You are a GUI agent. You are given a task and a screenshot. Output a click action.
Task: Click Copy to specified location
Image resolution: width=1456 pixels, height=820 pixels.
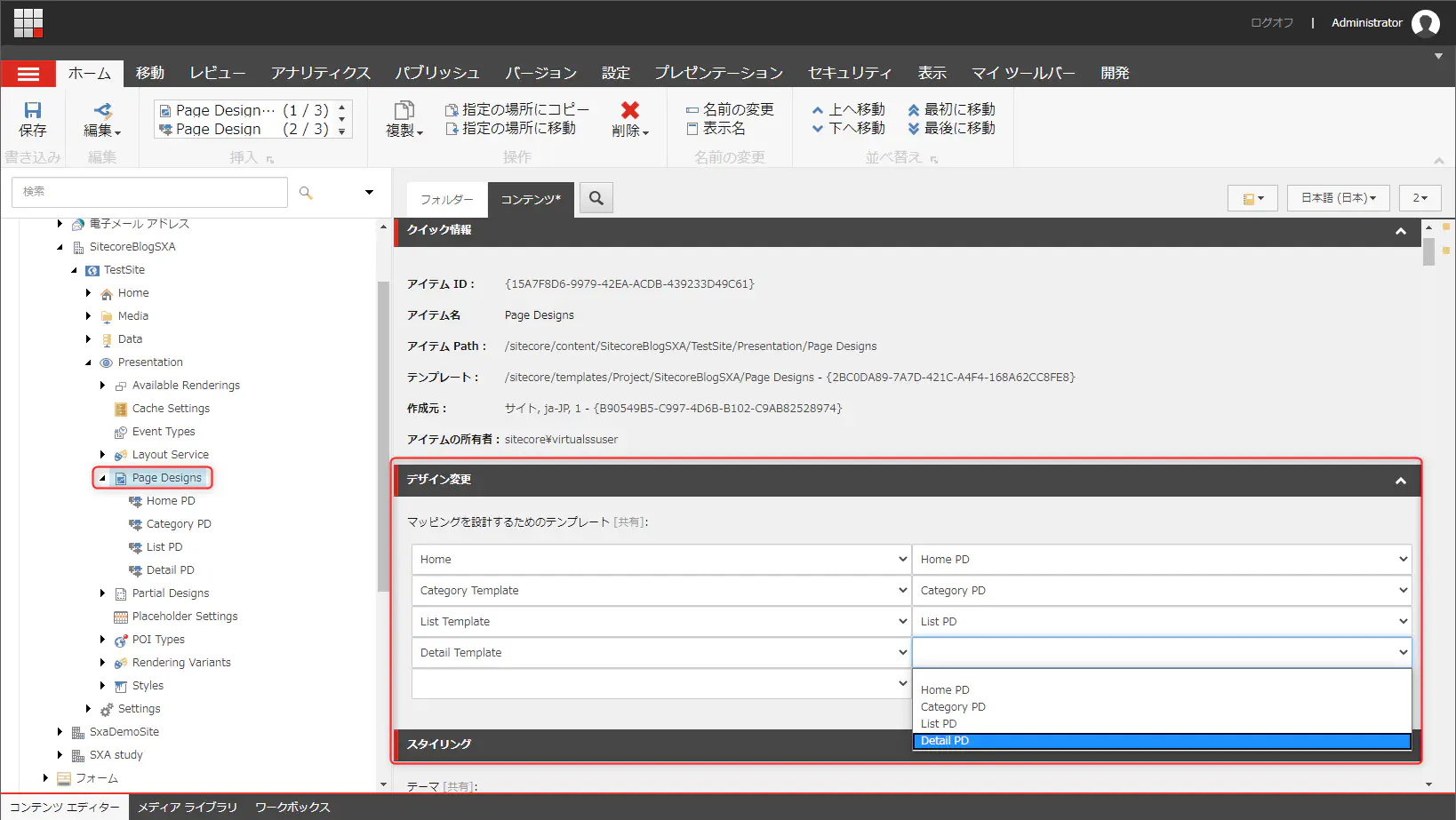point(517,109)
